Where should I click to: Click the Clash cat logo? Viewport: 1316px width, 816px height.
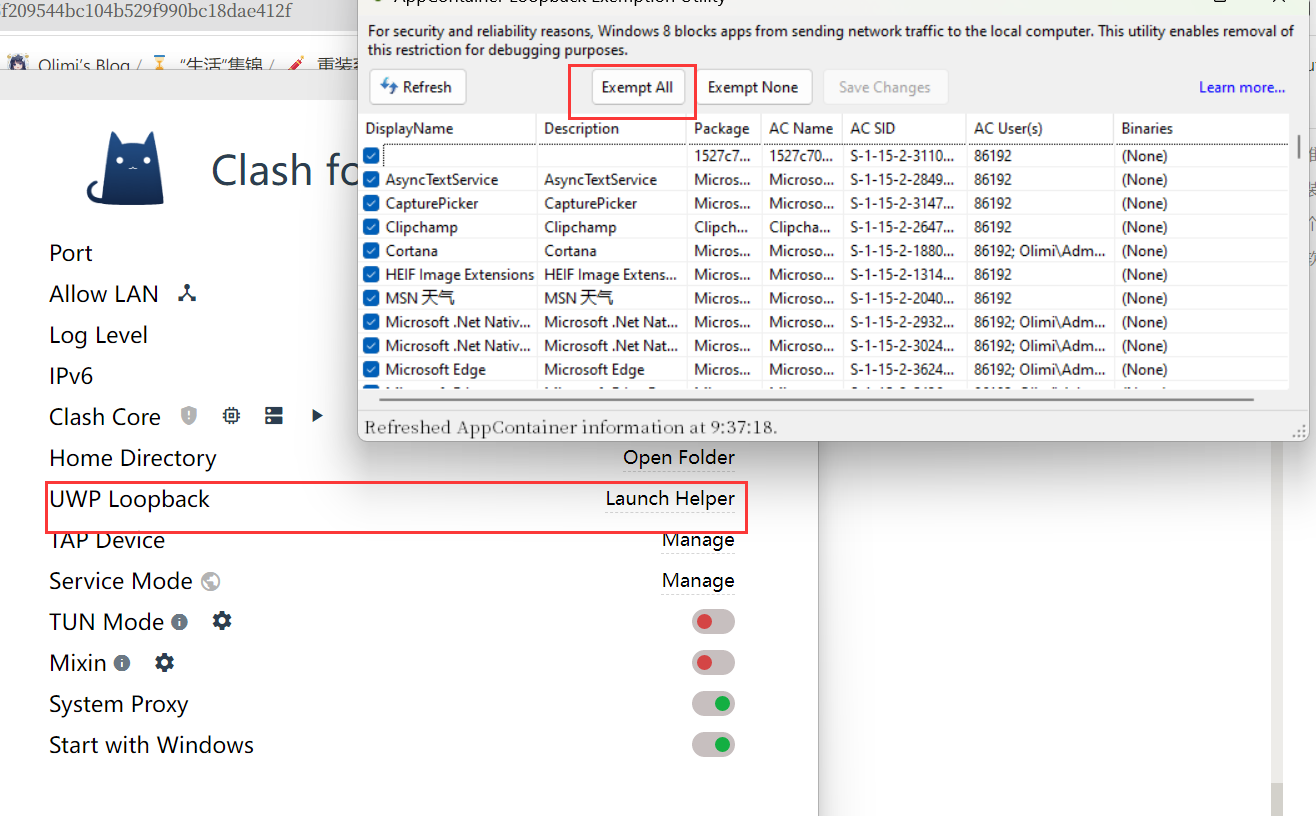point(126,169)
